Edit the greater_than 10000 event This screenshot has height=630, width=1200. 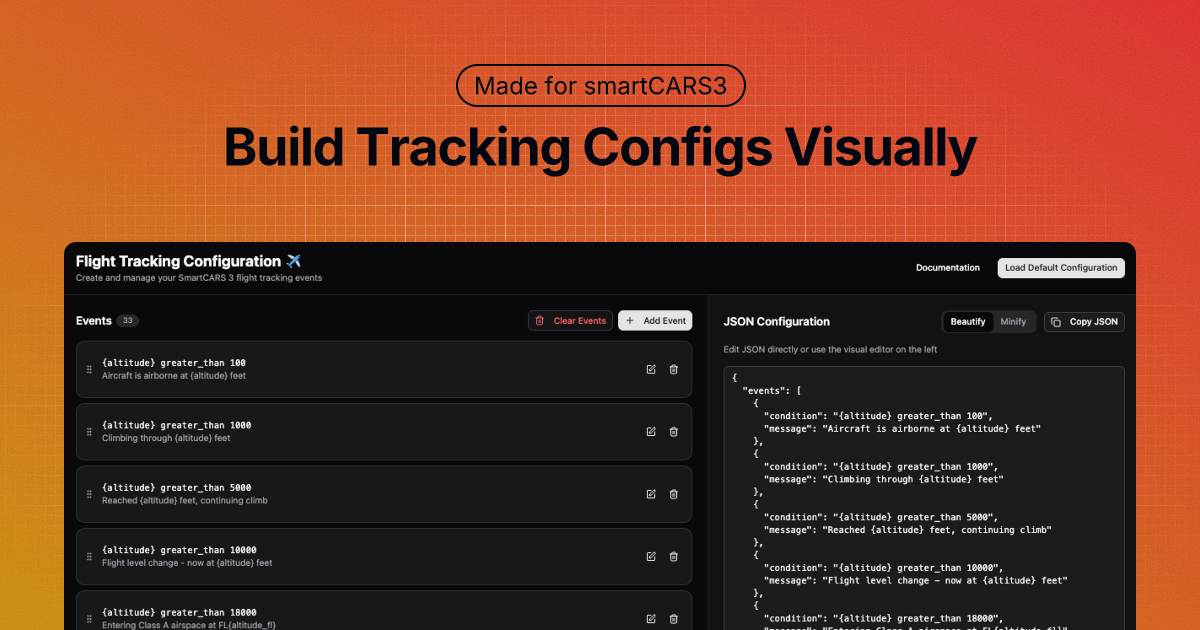(x=651, y=556)
